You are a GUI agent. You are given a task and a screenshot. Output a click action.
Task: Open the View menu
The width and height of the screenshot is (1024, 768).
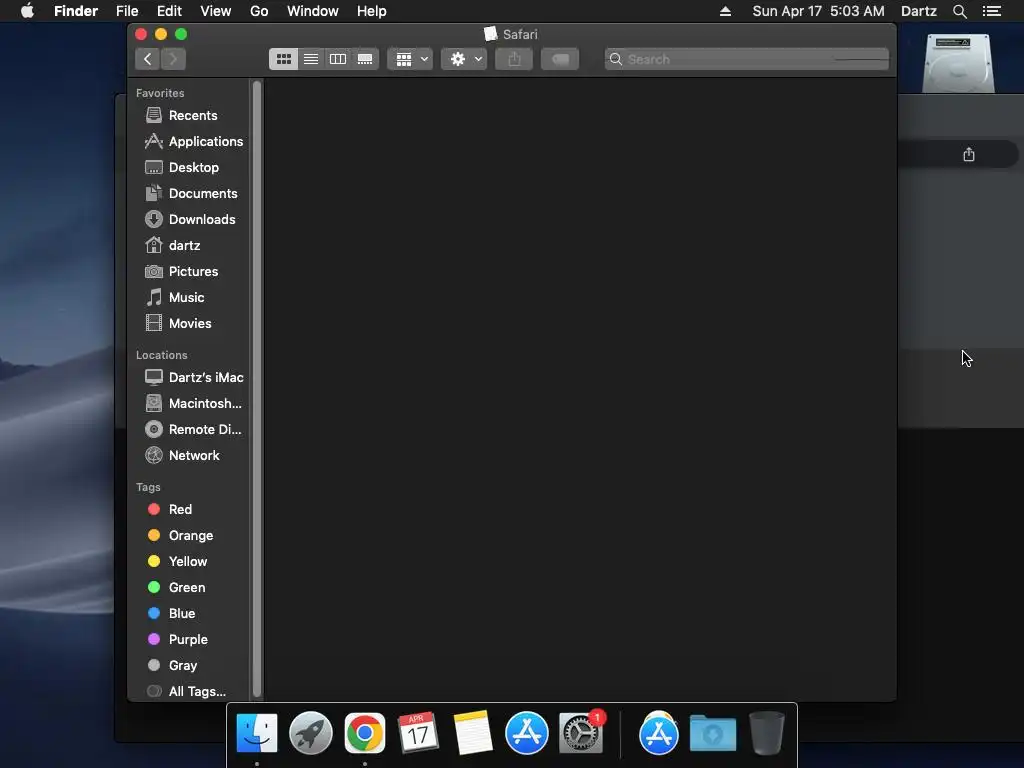(216, 11)
